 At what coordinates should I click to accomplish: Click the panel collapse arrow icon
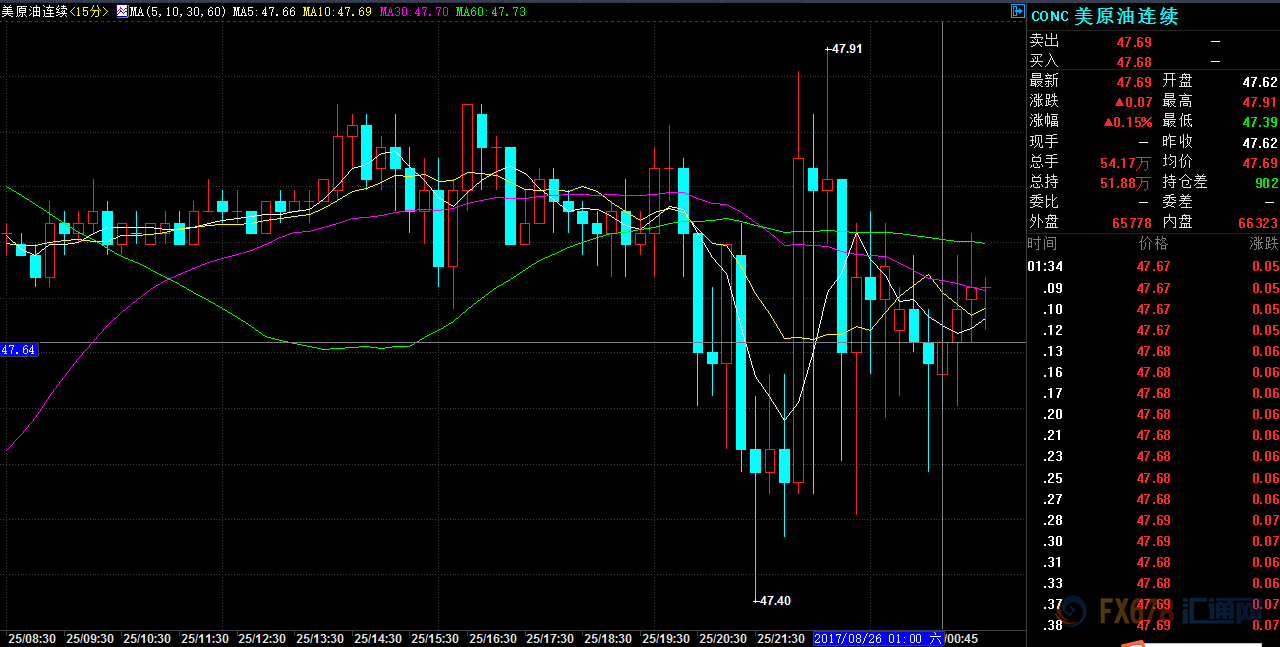1018,12
